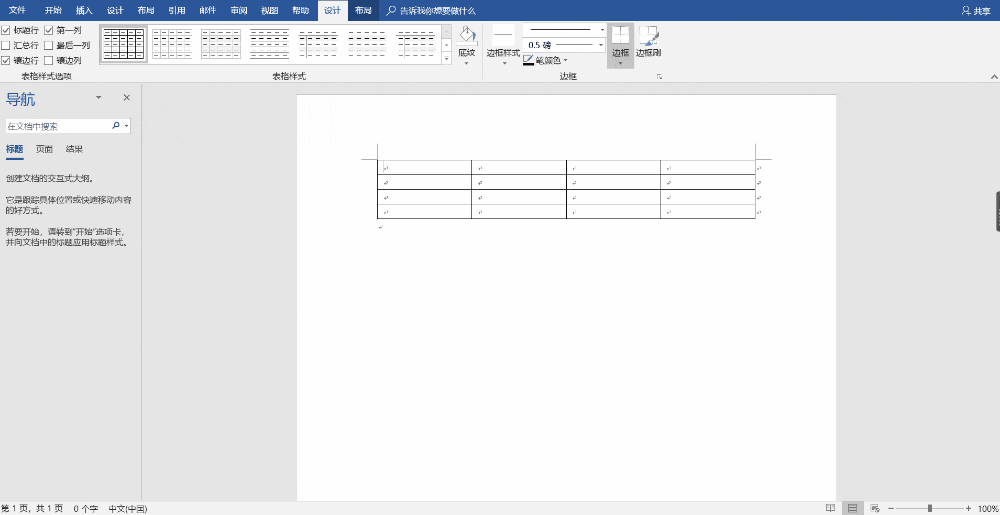Activate the 边框刷 border painter tool
The image size is (1000, 515).
coord(648,41)
